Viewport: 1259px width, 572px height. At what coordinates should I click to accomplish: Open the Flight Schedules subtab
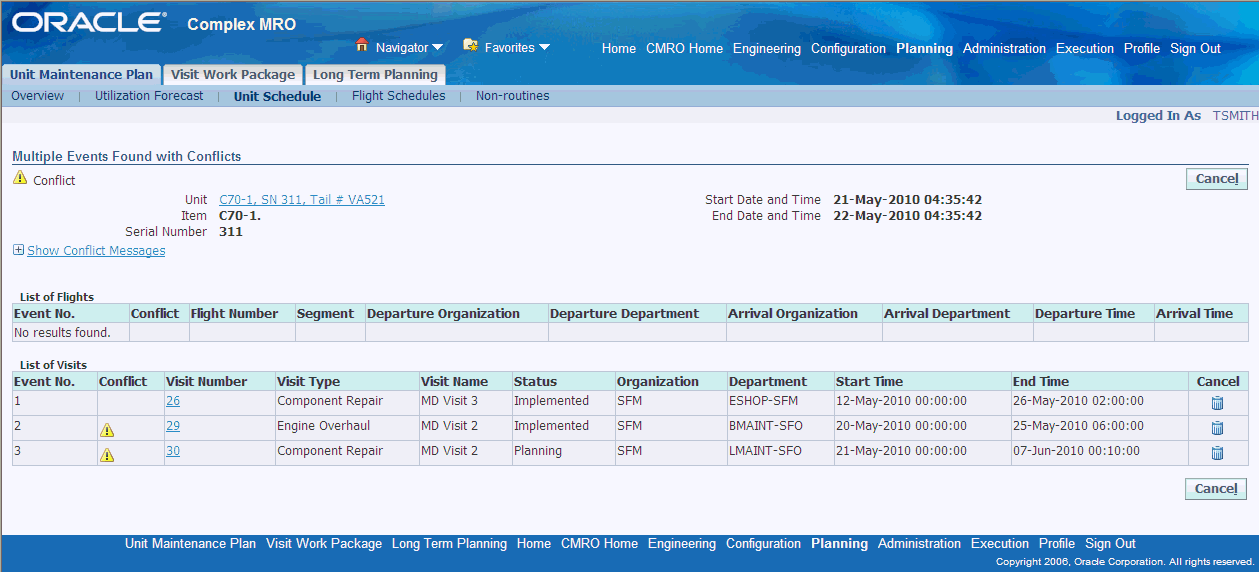pyautogui.click(x=398, y=96)
